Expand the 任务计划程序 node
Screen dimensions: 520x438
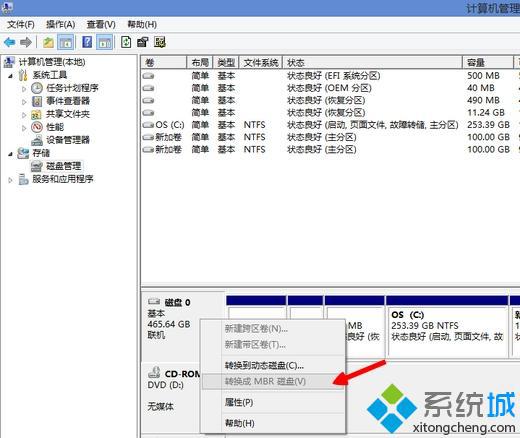coord(24,89)
